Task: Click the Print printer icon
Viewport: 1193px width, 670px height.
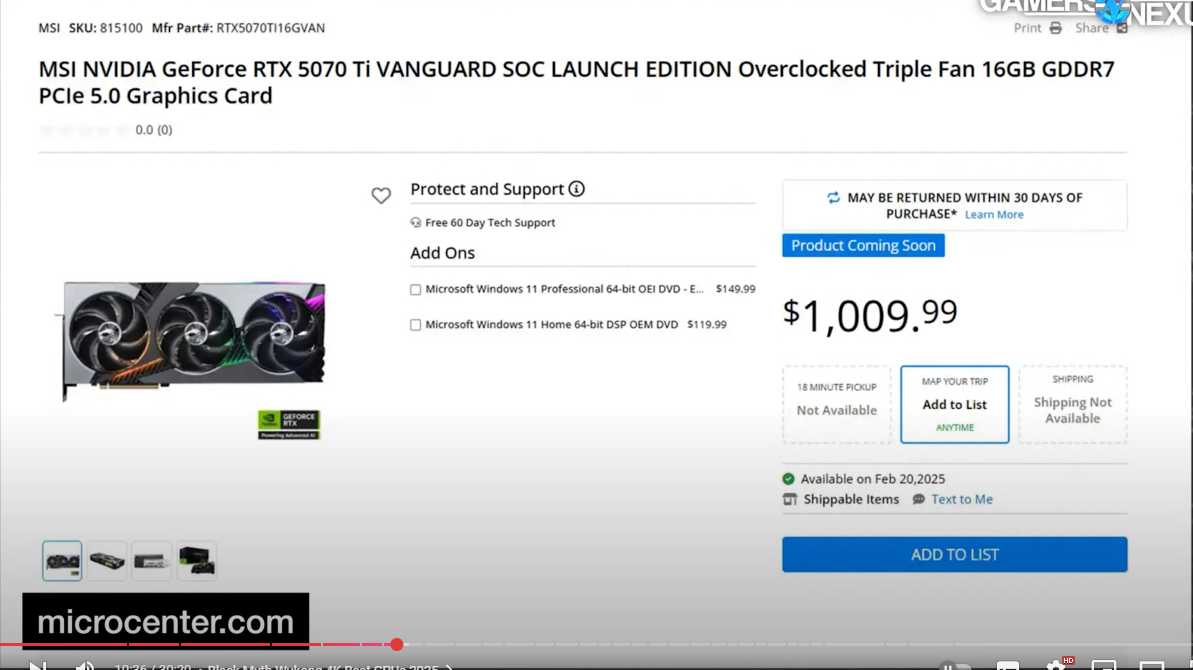Action: [1055, 28]
